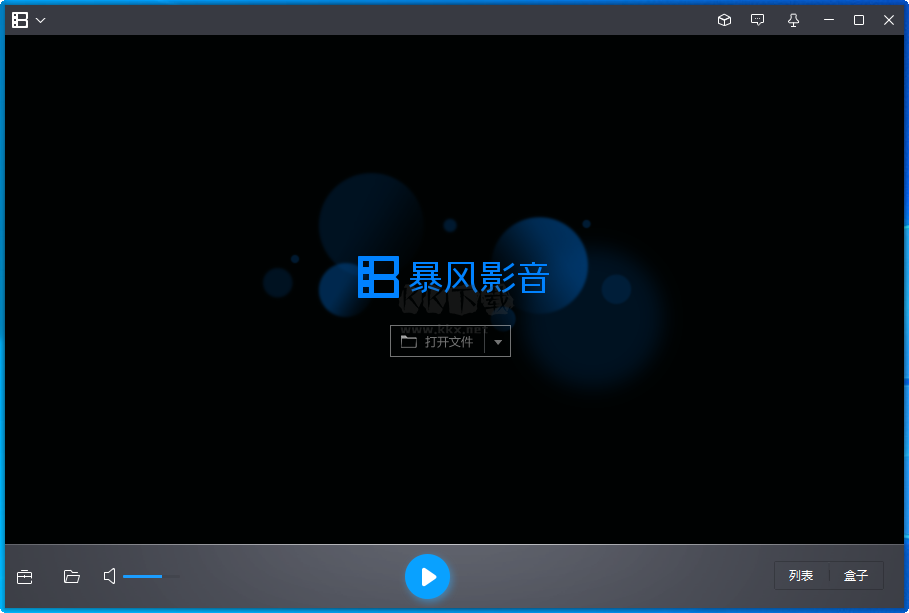Start playback with the play control
909x613 pixels.
(428, 576)
